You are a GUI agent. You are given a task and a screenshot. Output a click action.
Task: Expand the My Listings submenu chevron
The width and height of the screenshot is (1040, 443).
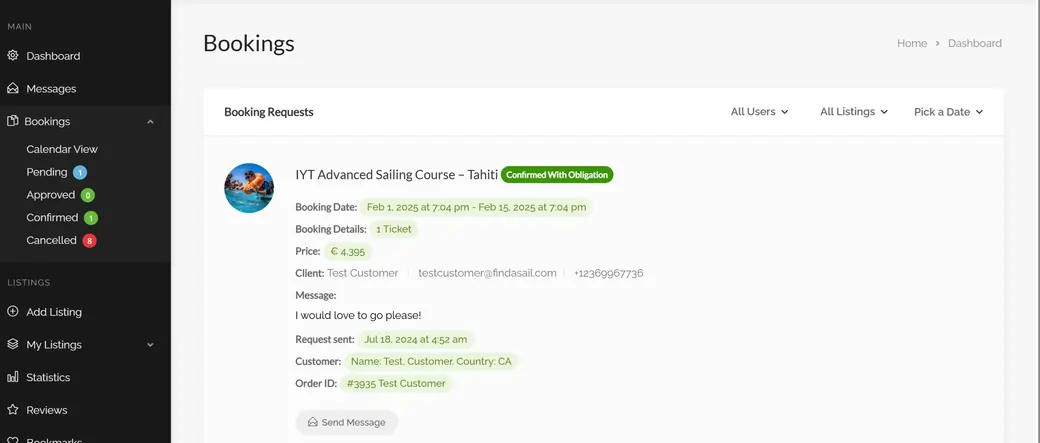150,345
